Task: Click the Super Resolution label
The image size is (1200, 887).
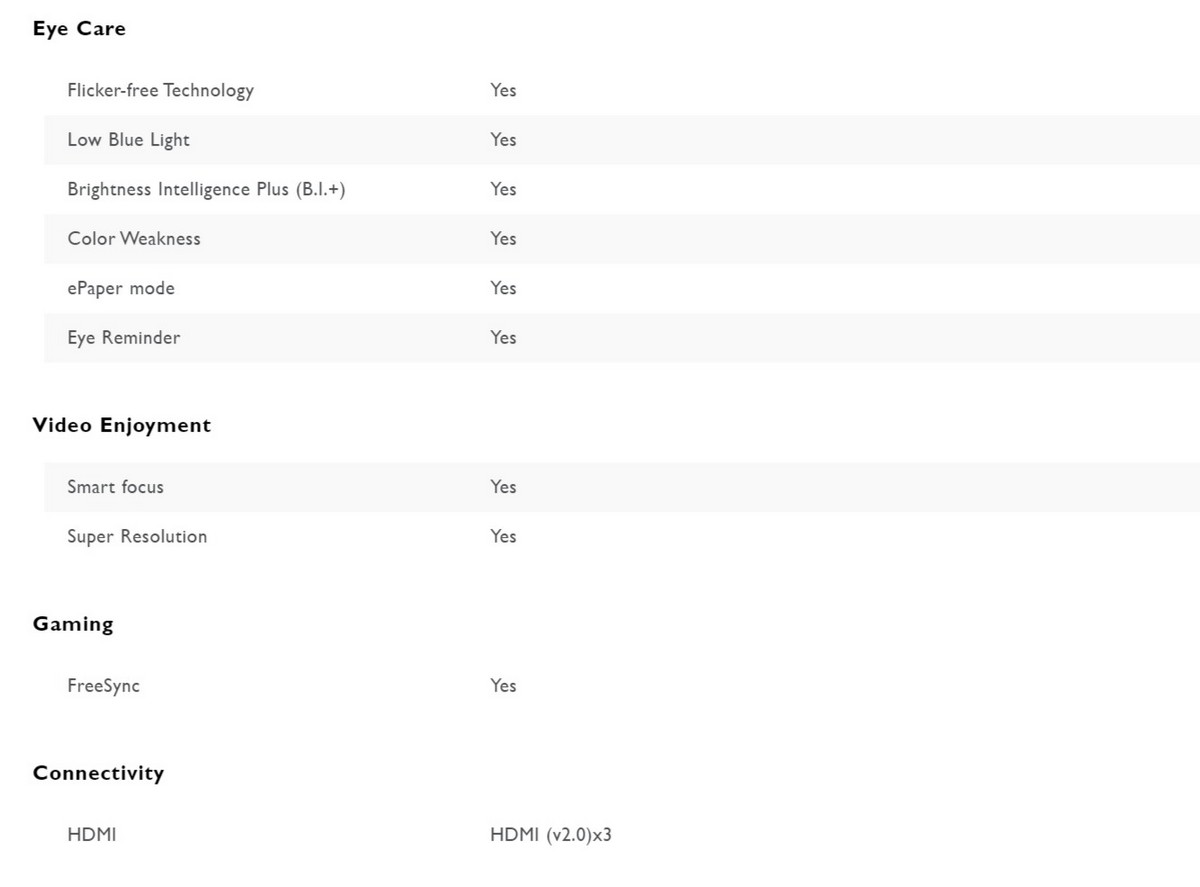Action: coord(137,536)
